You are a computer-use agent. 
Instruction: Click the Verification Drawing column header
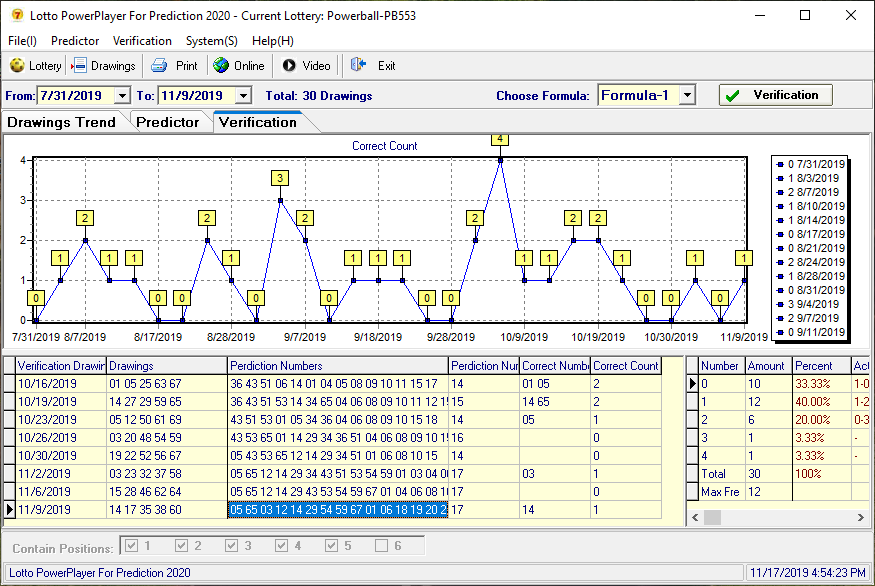[x=61, y=366]
